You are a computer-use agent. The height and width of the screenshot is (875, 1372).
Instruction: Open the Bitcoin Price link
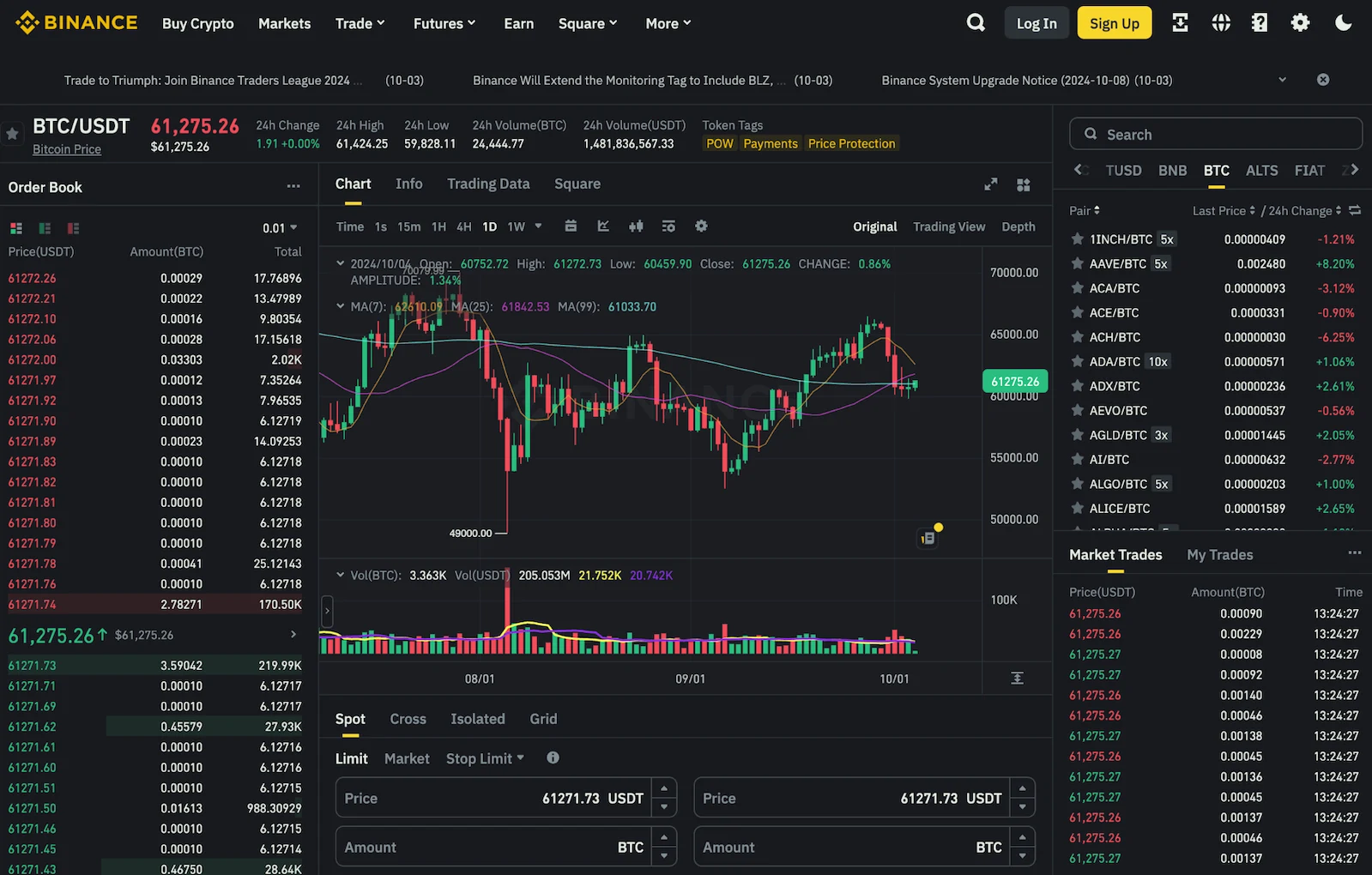(x=67, y=149)
